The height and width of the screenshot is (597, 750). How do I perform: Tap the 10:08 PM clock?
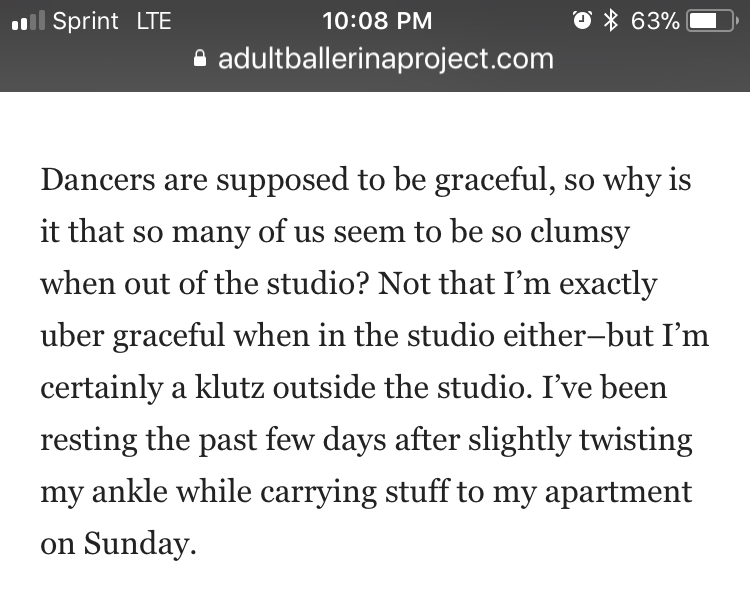378,20
